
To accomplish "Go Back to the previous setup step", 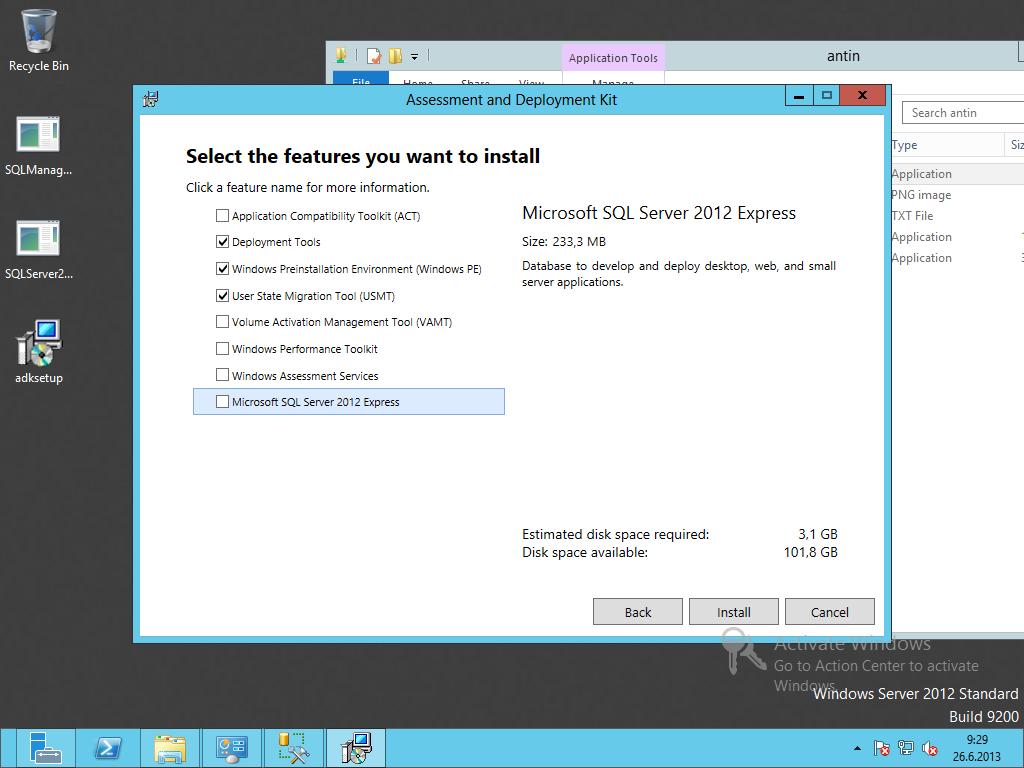I will click(637, 612).
